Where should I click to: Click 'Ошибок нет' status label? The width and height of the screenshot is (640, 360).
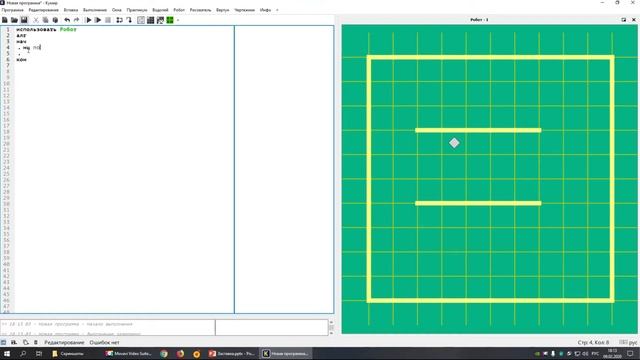(104, 342)
